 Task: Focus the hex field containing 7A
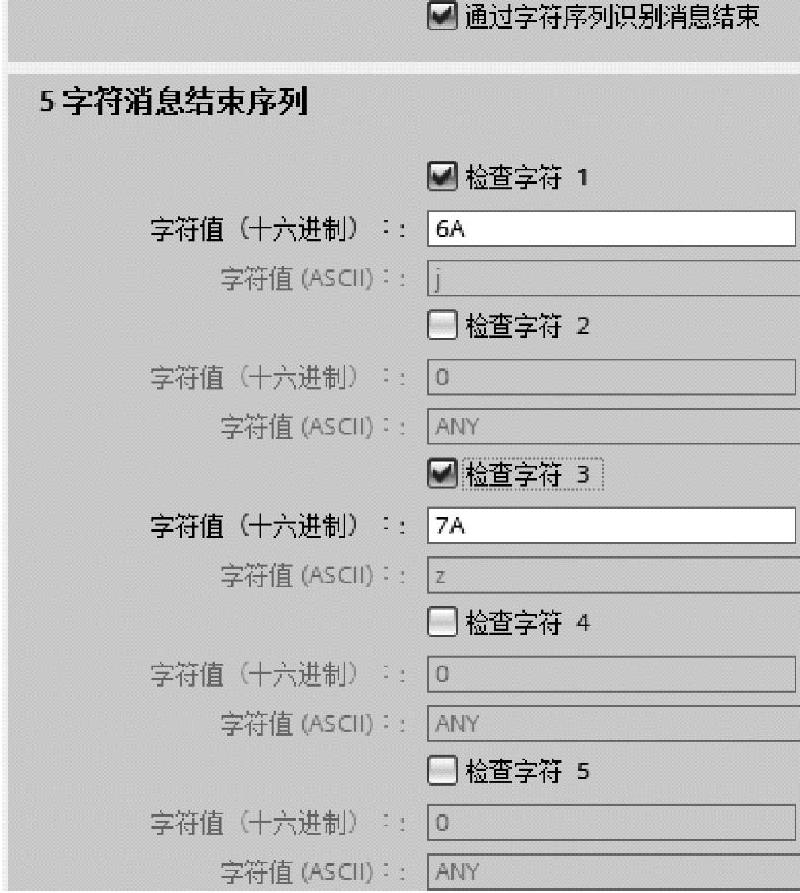coord(612,526)
